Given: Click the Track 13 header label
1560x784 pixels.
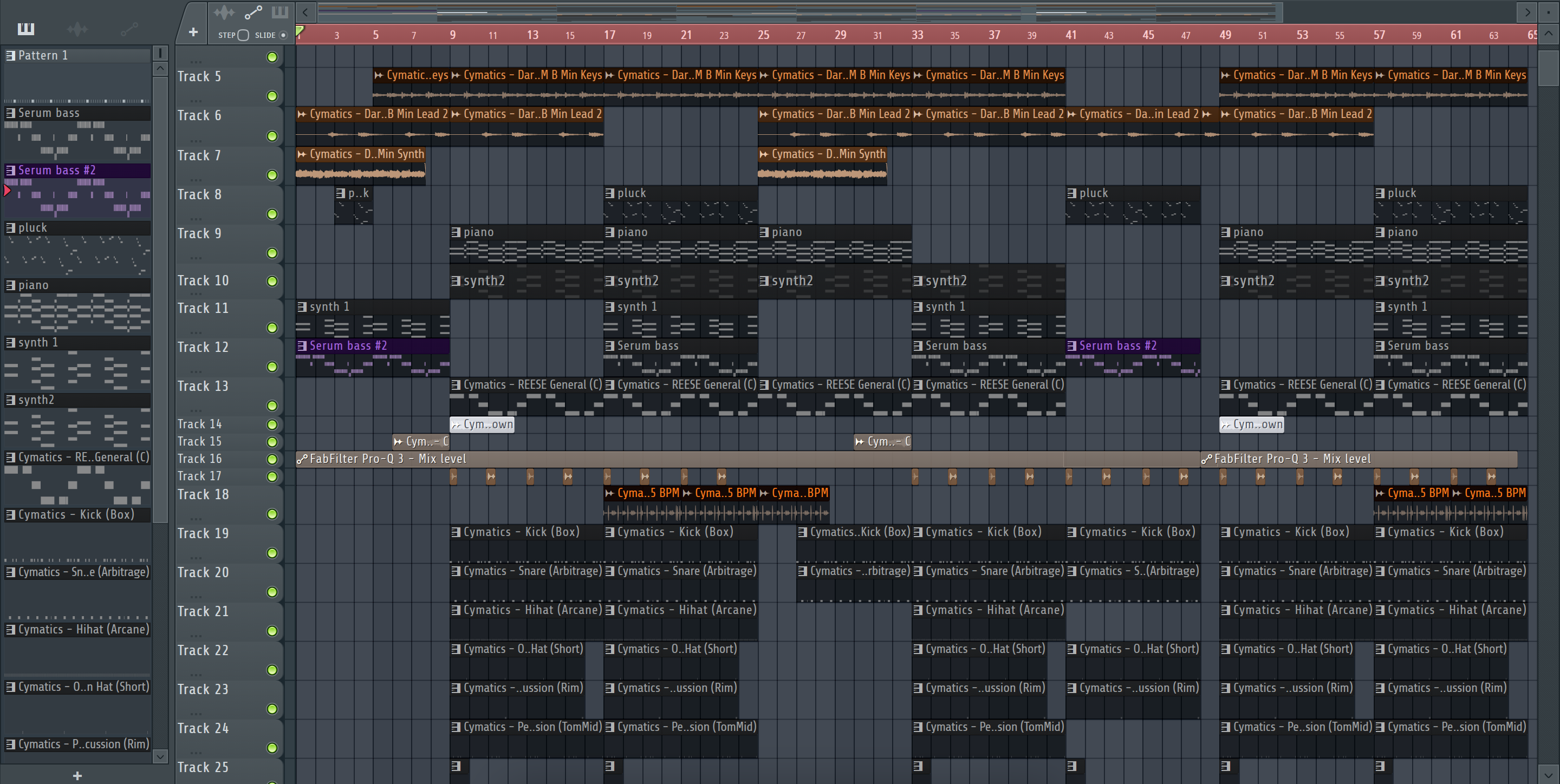Looking at the screenshot, I should [x=203, y=386].
